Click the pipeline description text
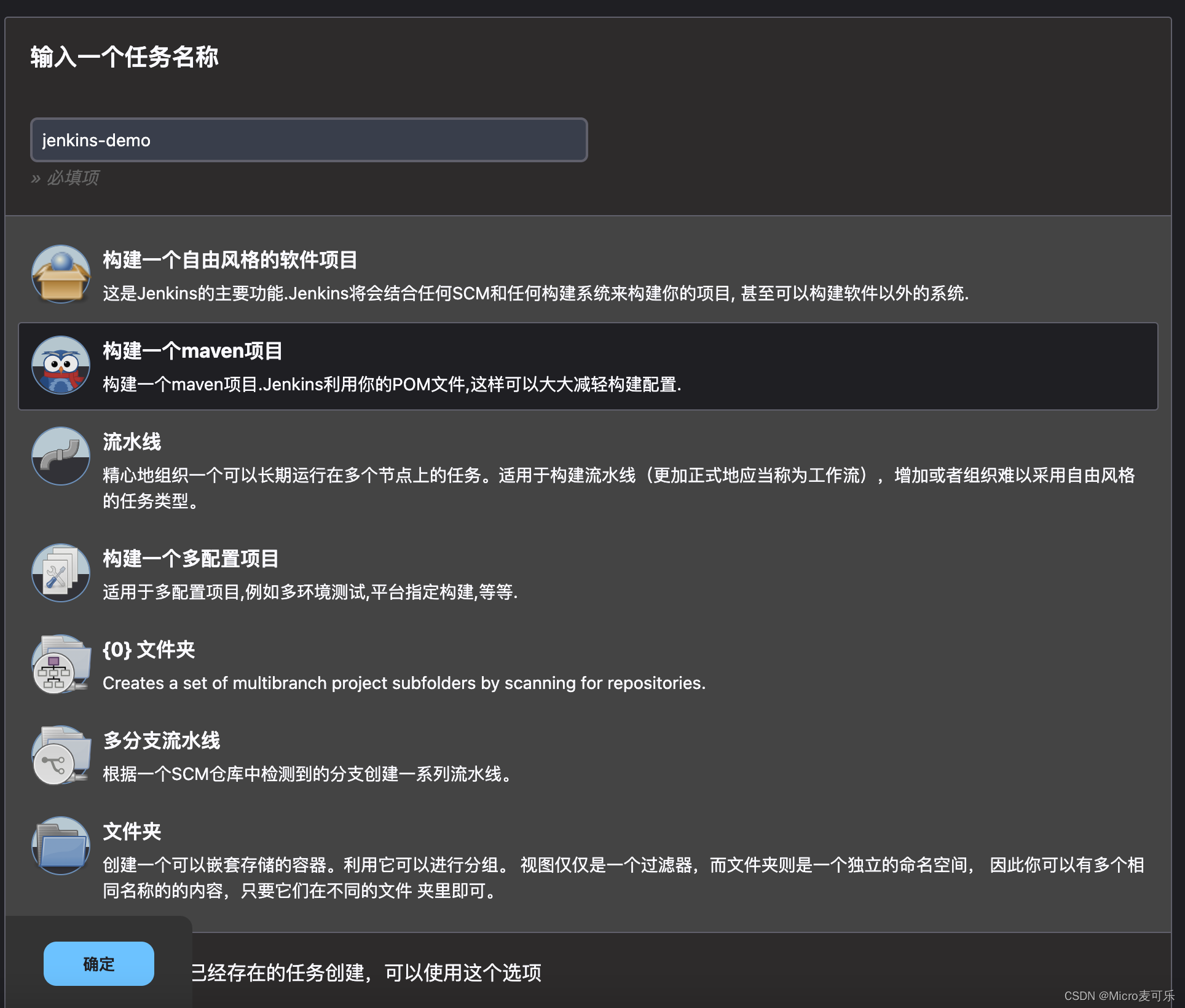Viewport: 1185px width, 1008px height. point(618,488)
